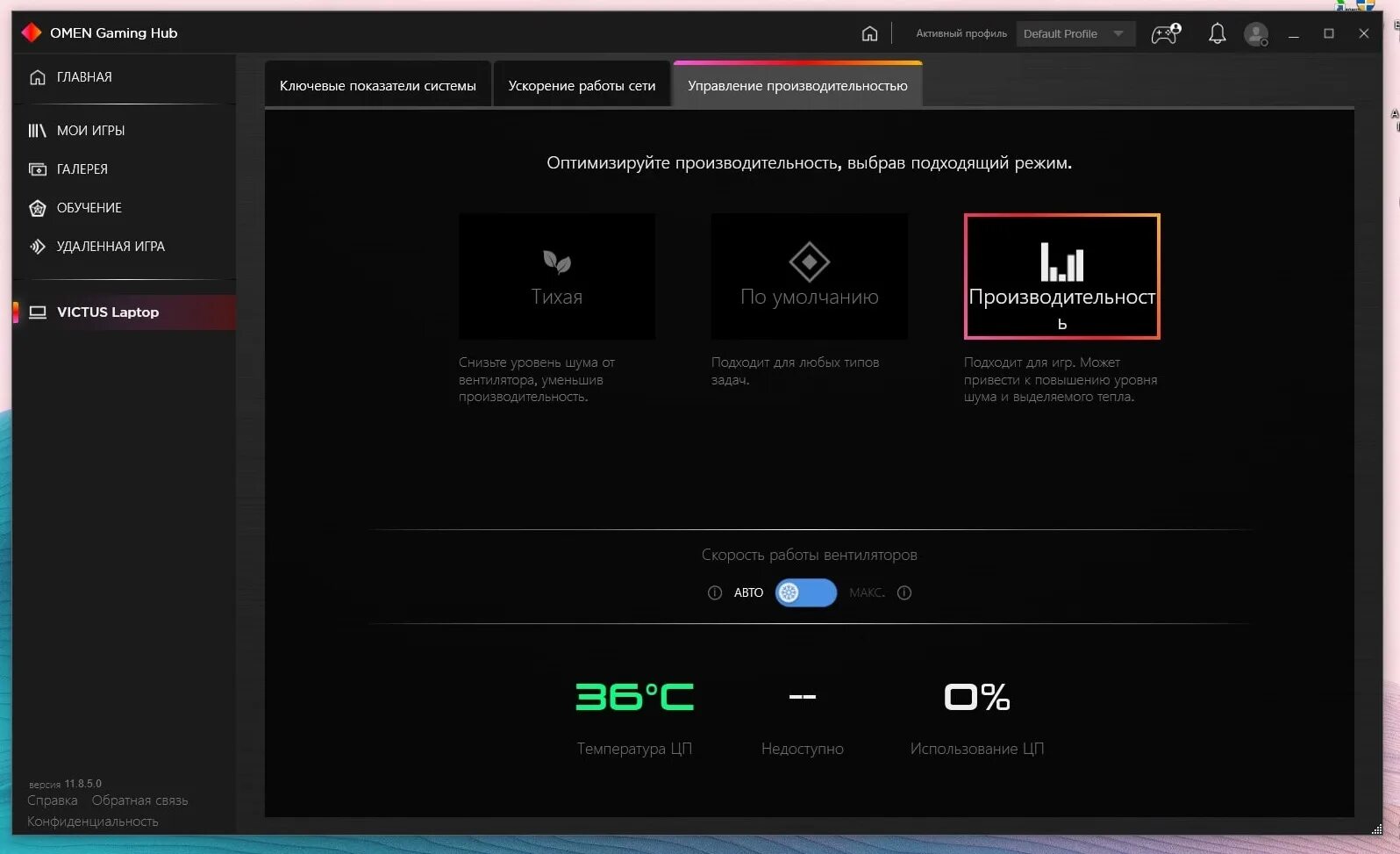Switch to Ускорение работы сети tab
Viewport: 1400px width, 854px height.
[582, 85]
